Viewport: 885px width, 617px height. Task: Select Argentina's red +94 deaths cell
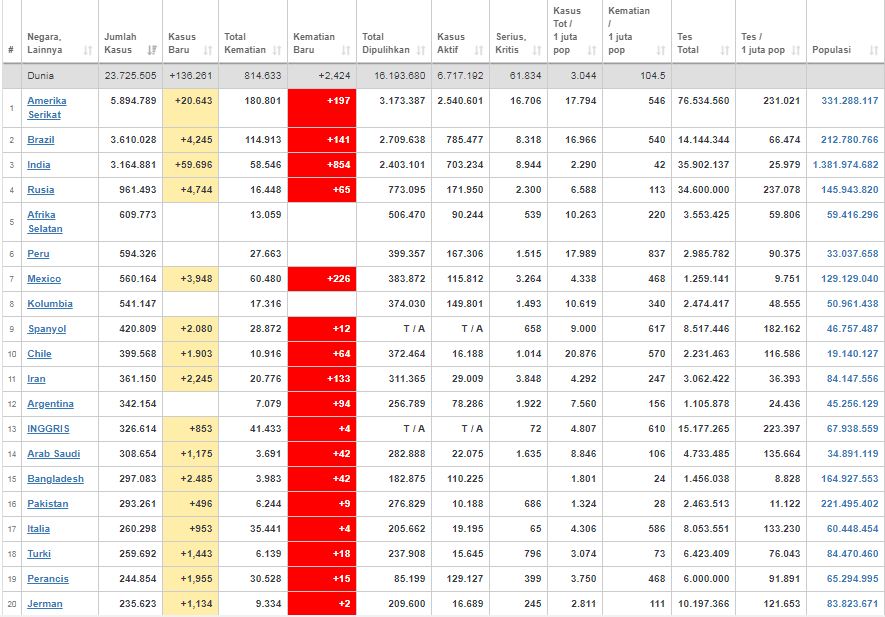pyautogui.click(x=322, y=404)
